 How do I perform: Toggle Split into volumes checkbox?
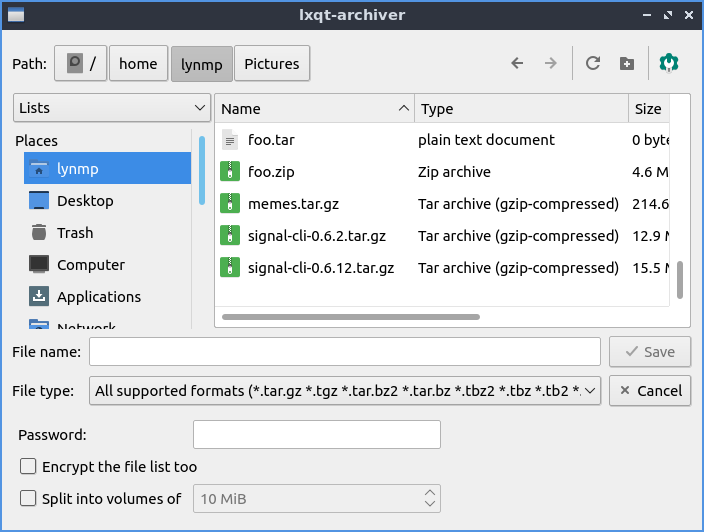[28, 498]
